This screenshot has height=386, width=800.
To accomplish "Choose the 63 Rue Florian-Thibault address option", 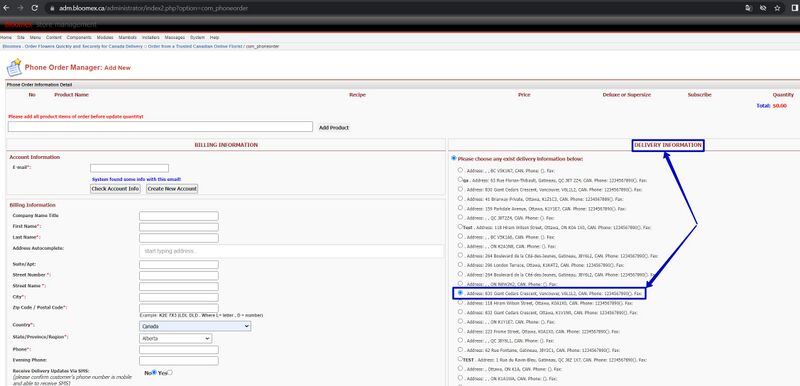I will [x=460, y=179].
